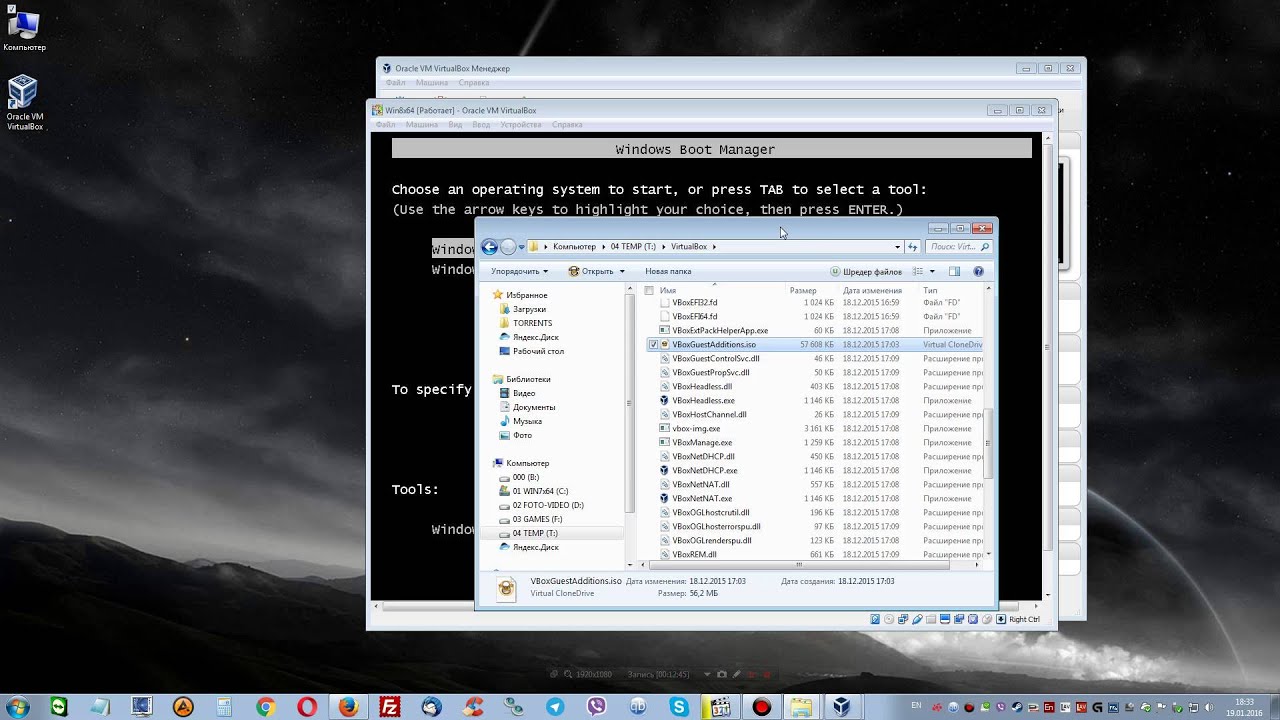Select file VBoxNetNAT.exe

click(x=702, y=498)
